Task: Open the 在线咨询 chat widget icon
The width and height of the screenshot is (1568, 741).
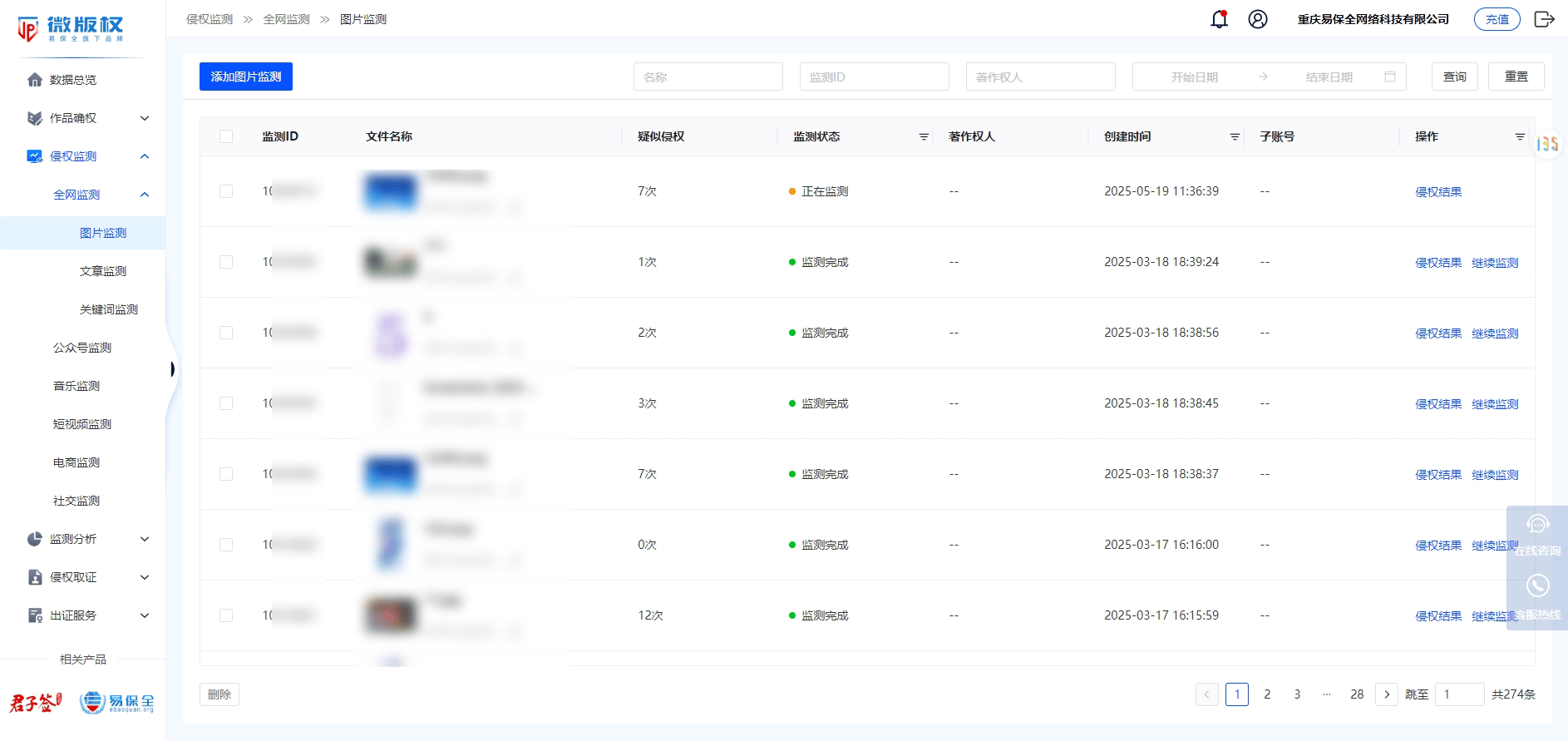Action: (1537, 525)
